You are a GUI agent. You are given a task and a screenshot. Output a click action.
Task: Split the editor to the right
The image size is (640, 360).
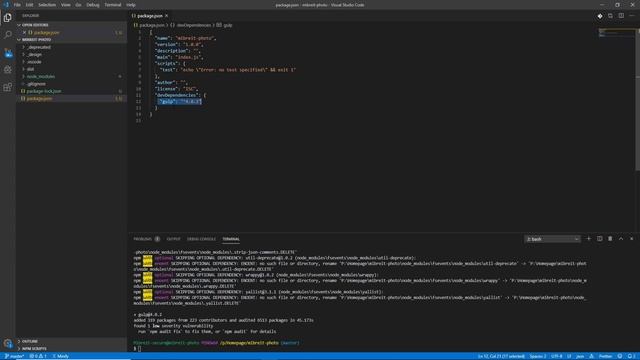pyautogui.click(x=621, y=16)
